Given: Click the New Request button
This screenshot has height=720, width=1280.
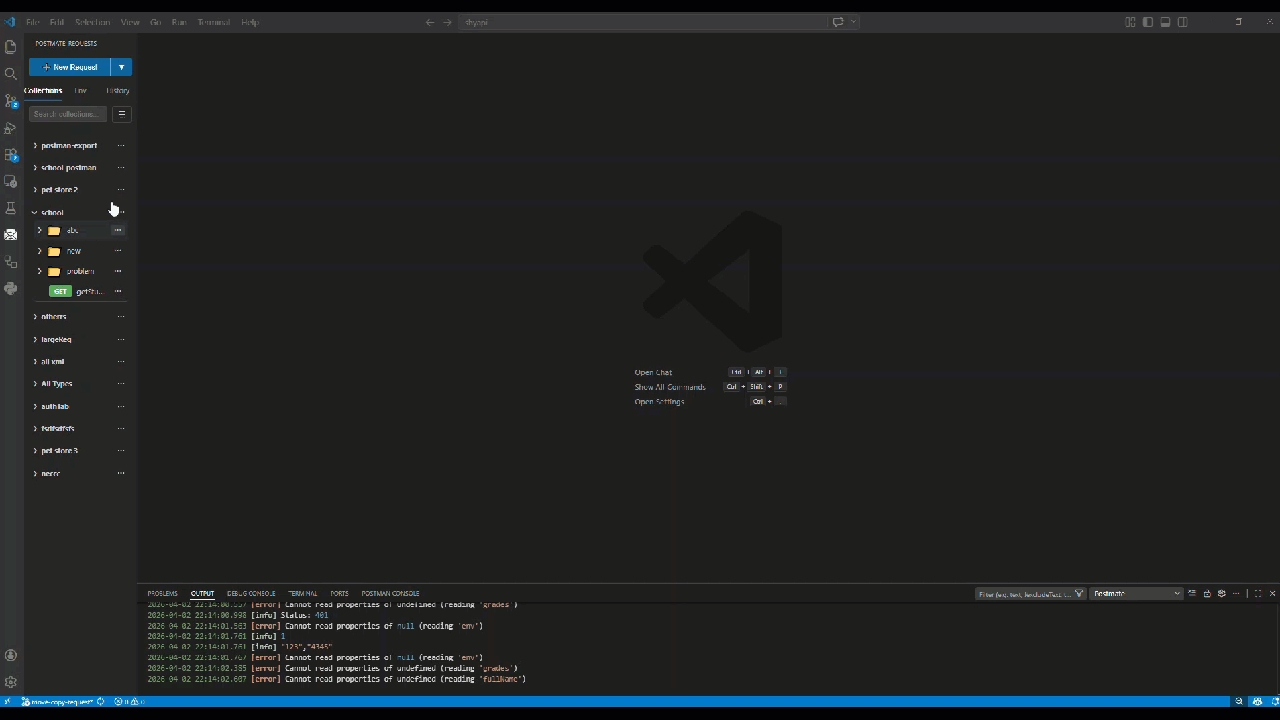Looking at the screenshot, I should pos(70,67).
